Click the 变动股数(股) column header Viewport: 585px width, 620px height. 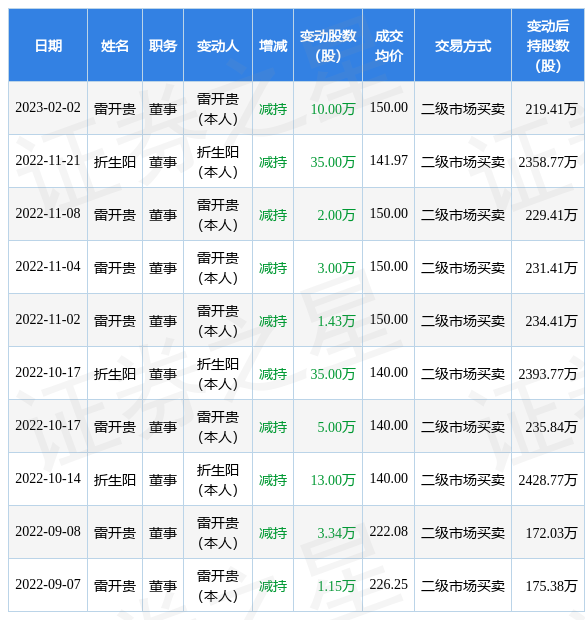[328, 45]
